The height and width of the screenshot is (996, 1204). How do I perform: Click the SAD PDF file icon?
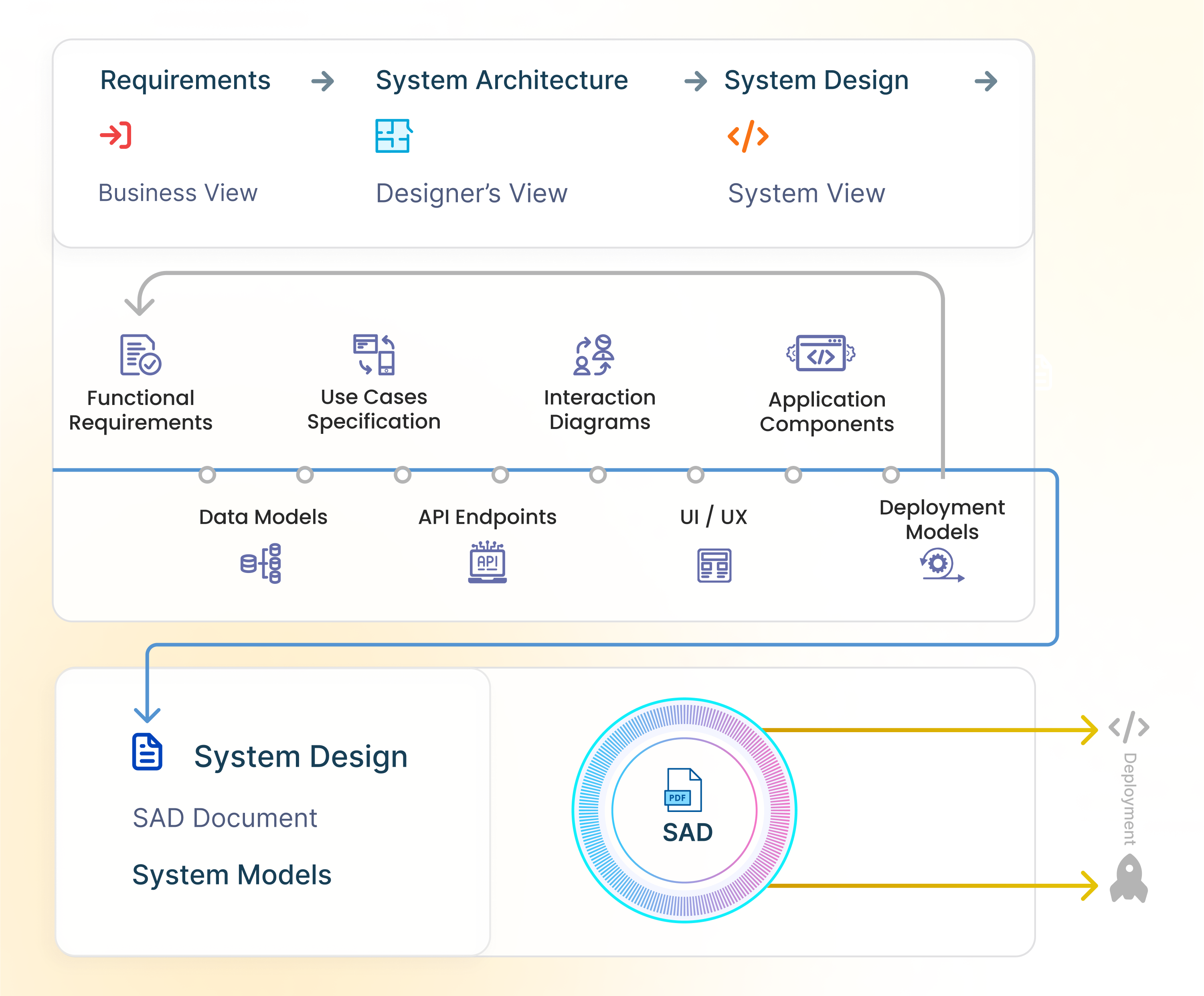683,790
